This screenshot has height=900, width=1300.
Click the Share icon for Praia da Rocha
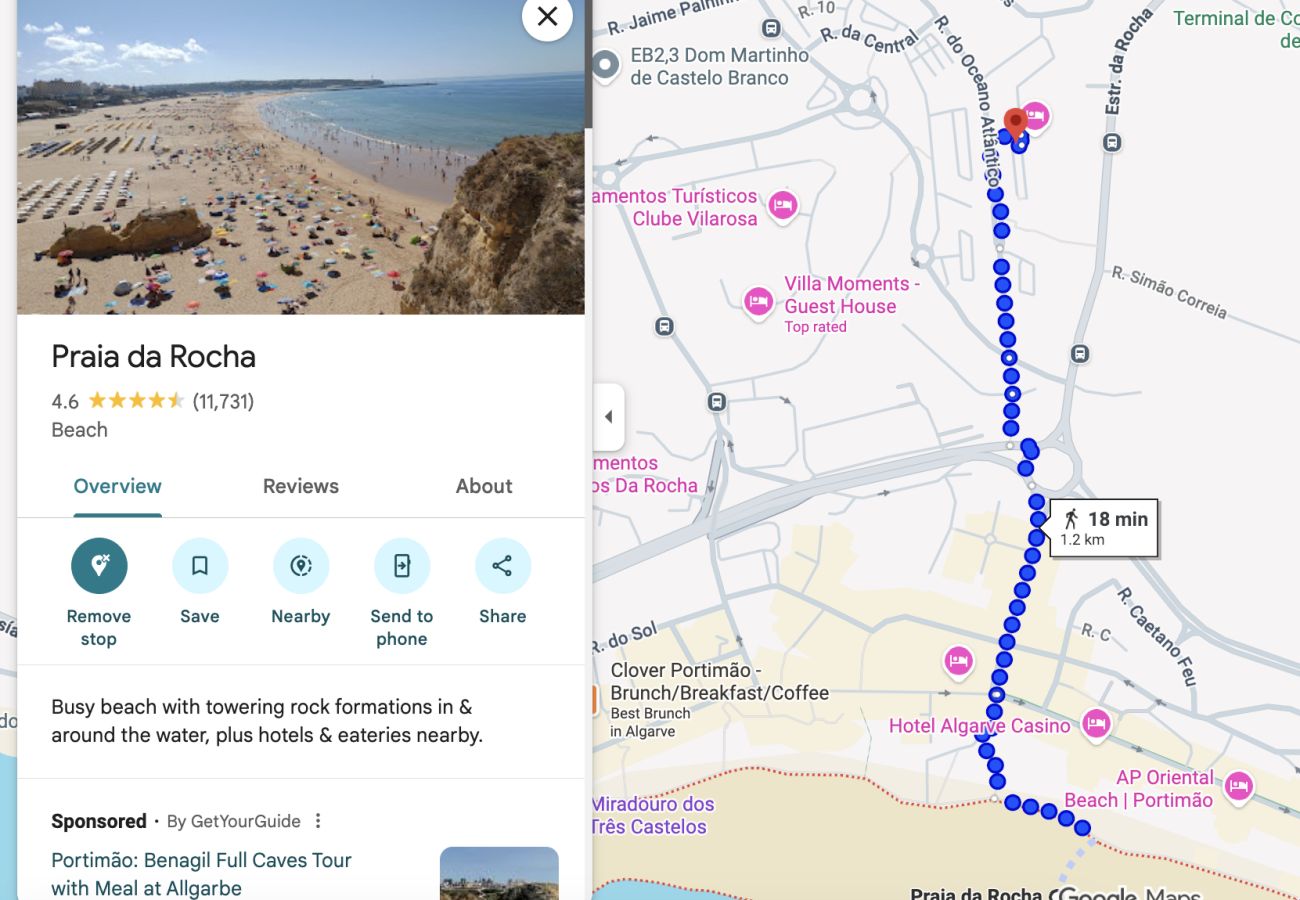point(502,565)
